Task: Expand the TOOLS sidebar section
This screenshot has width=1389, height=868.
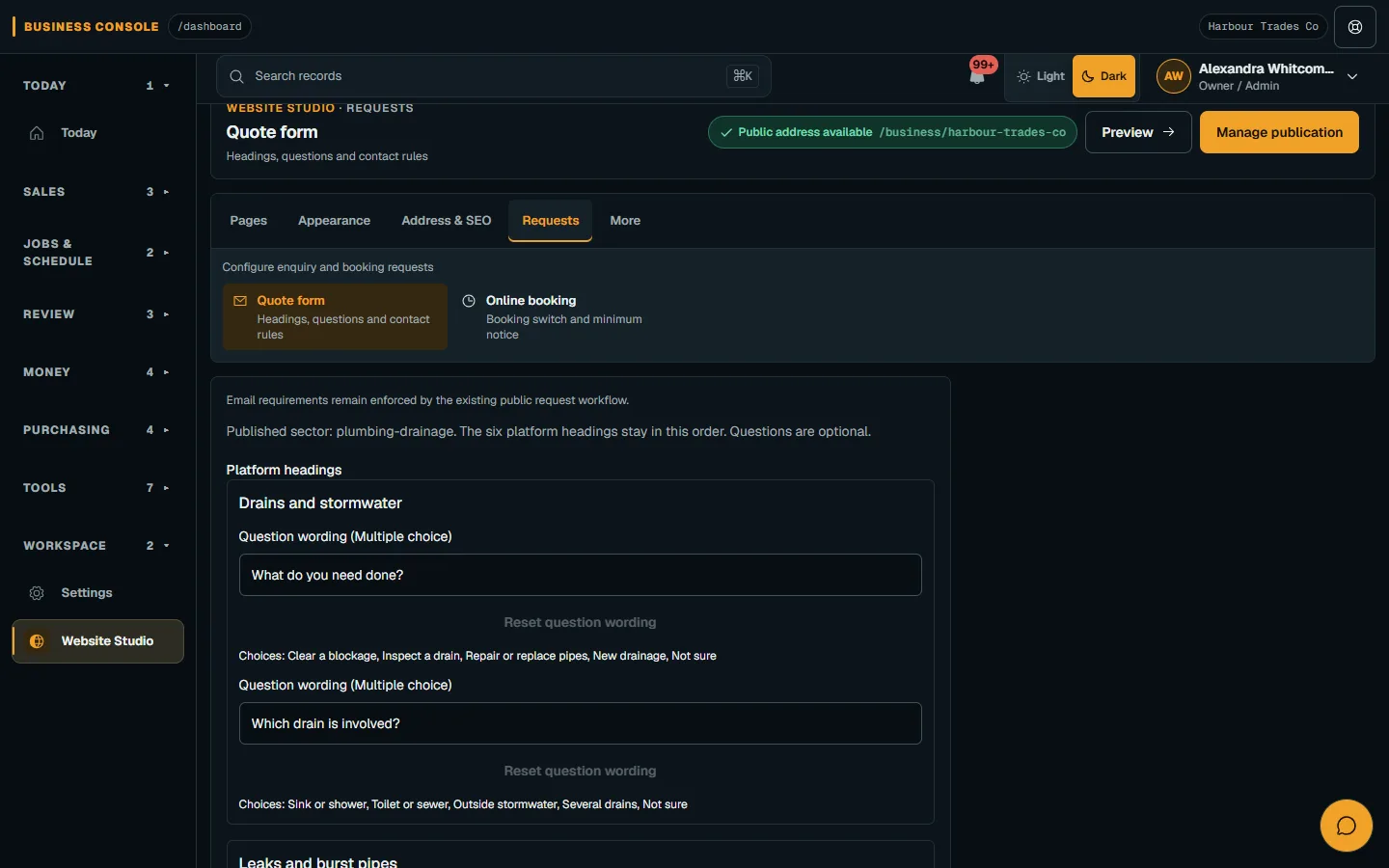Action: pyautogui.click(x=96, y=488)
